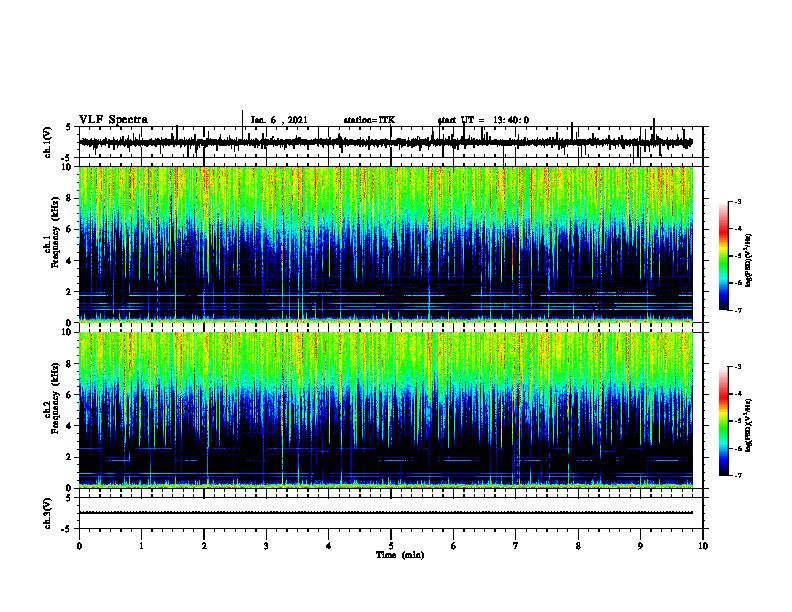This screenshot has height=612, width=792.
Task: Click the time axis tick label "7"
Action: (x=516, y=546)
